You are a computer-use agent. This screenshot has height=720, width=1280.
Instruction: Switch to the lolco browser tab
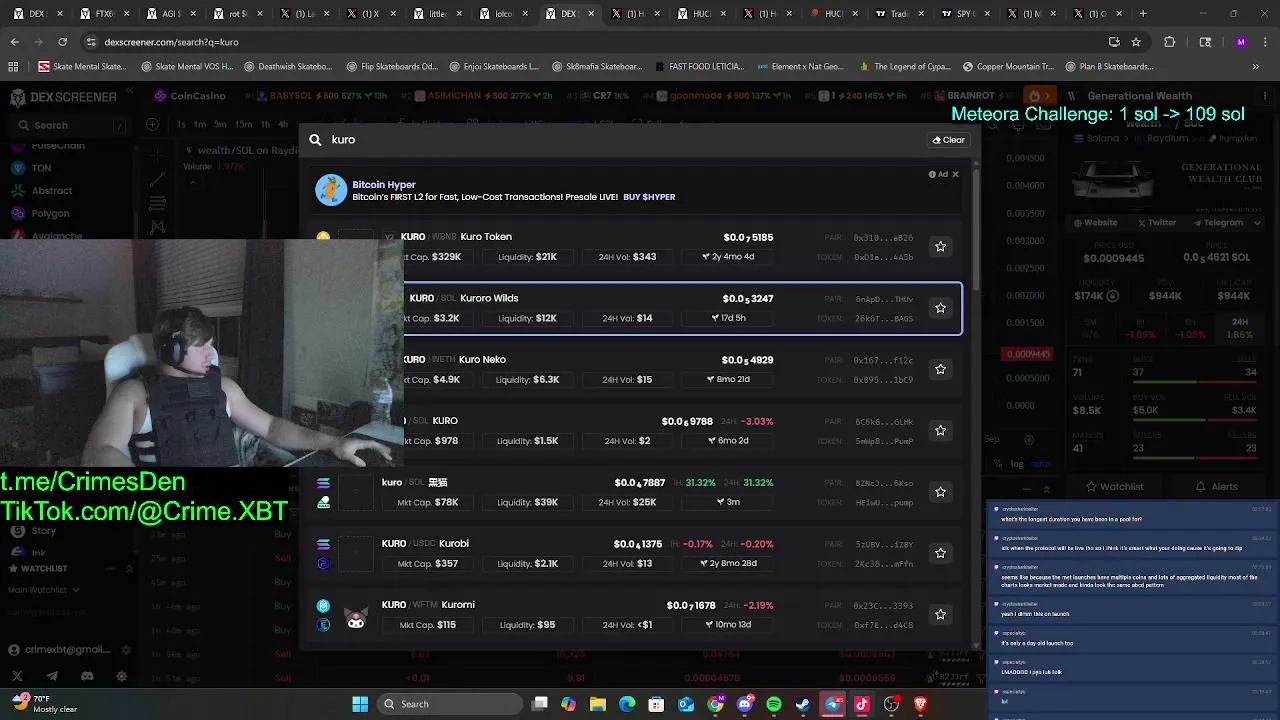click(x=504, y=13)
